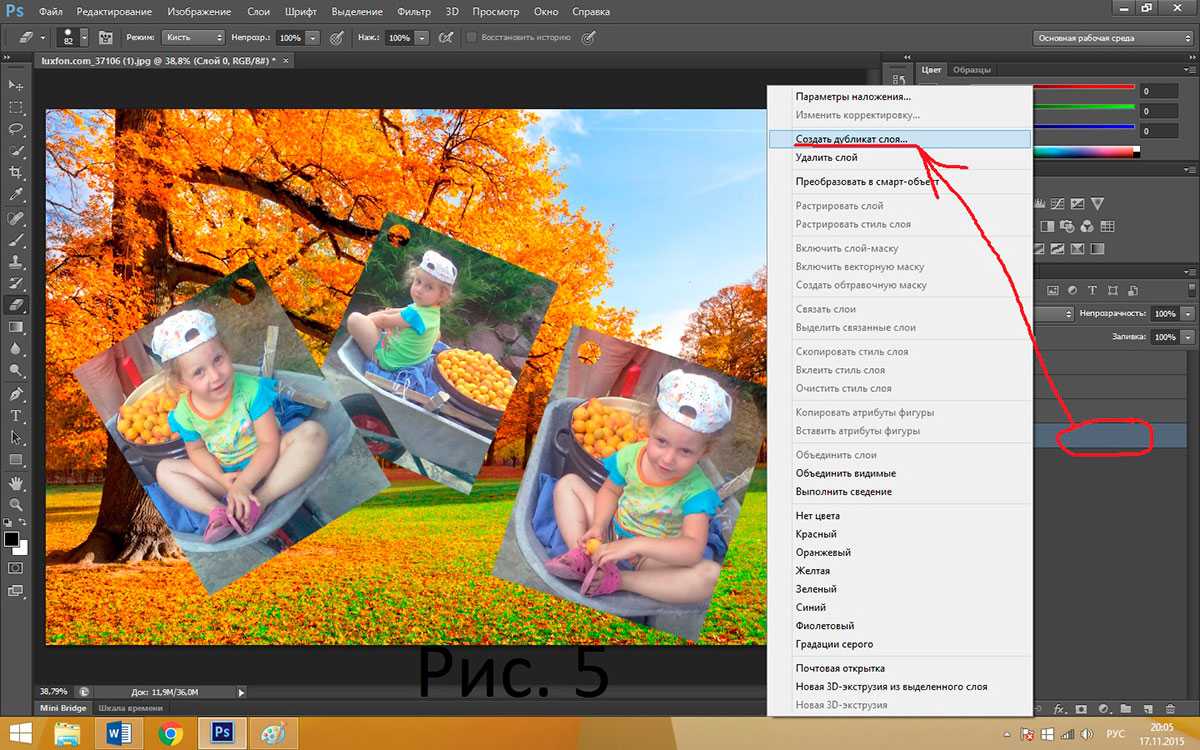The image size is (1200, 750).
Task: Toggle Quick Mask mode in the toolbox
Action: pyautogui.click(x=16, y=568)
